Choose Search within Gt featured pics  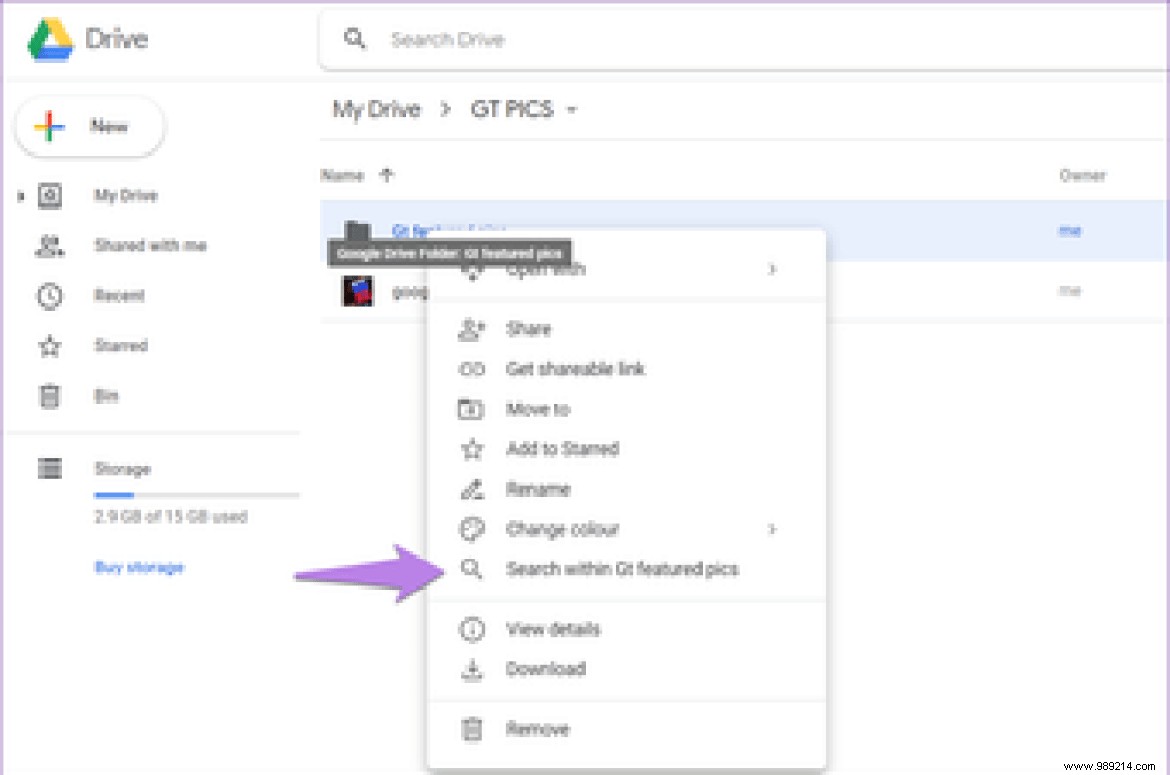[620, 569]
